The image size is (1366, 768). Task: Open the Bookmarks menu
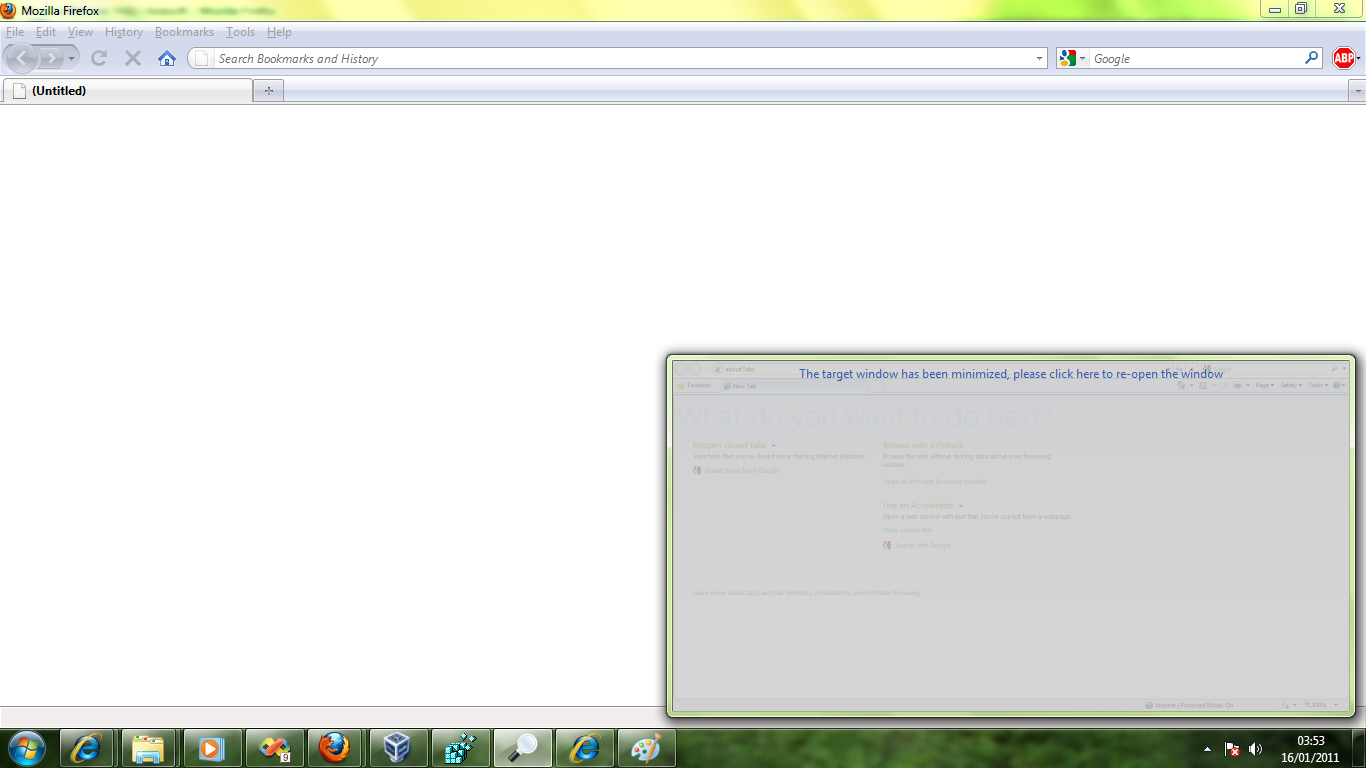click(x=184, y=32)
